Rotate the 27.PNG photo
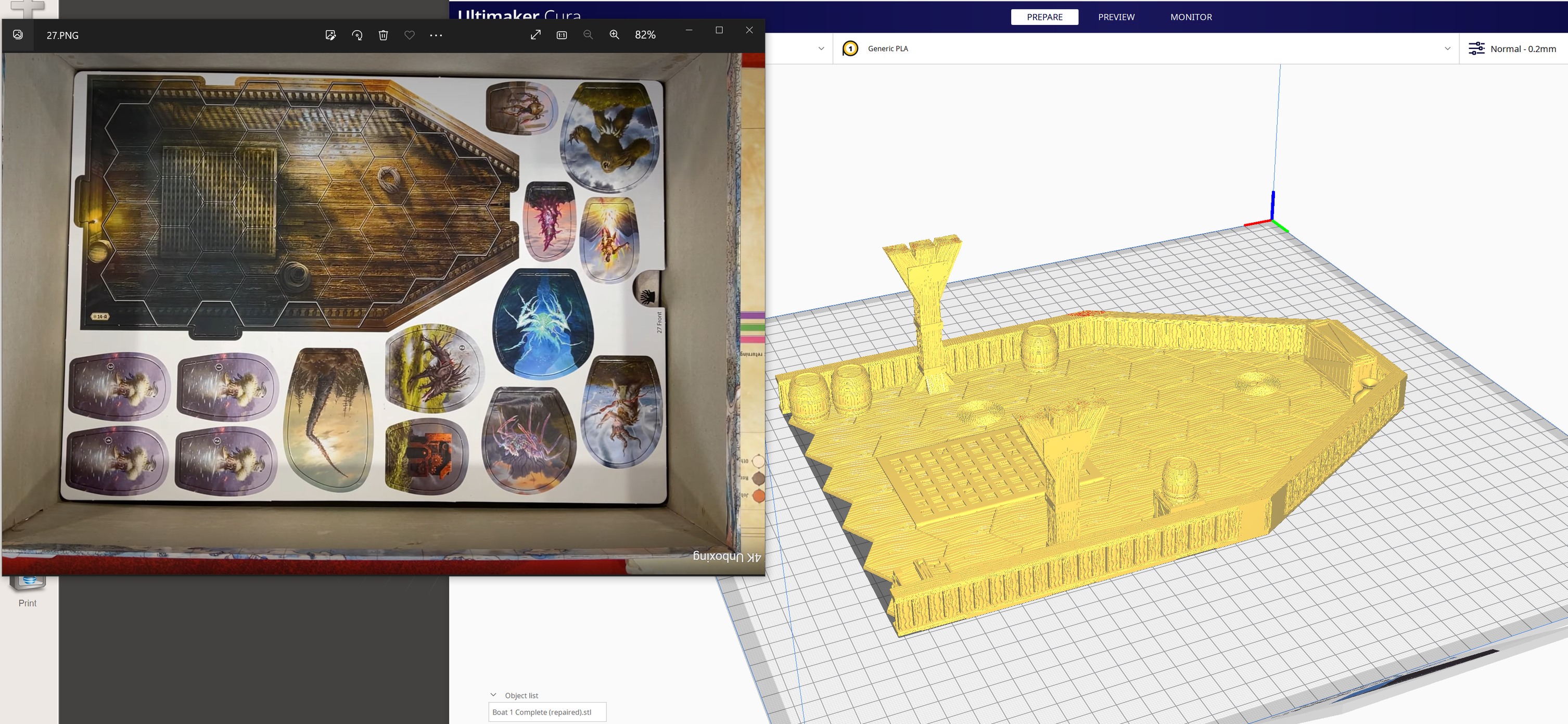The image size is (1568, 724). pyautogui.click(x=358, y=35)
